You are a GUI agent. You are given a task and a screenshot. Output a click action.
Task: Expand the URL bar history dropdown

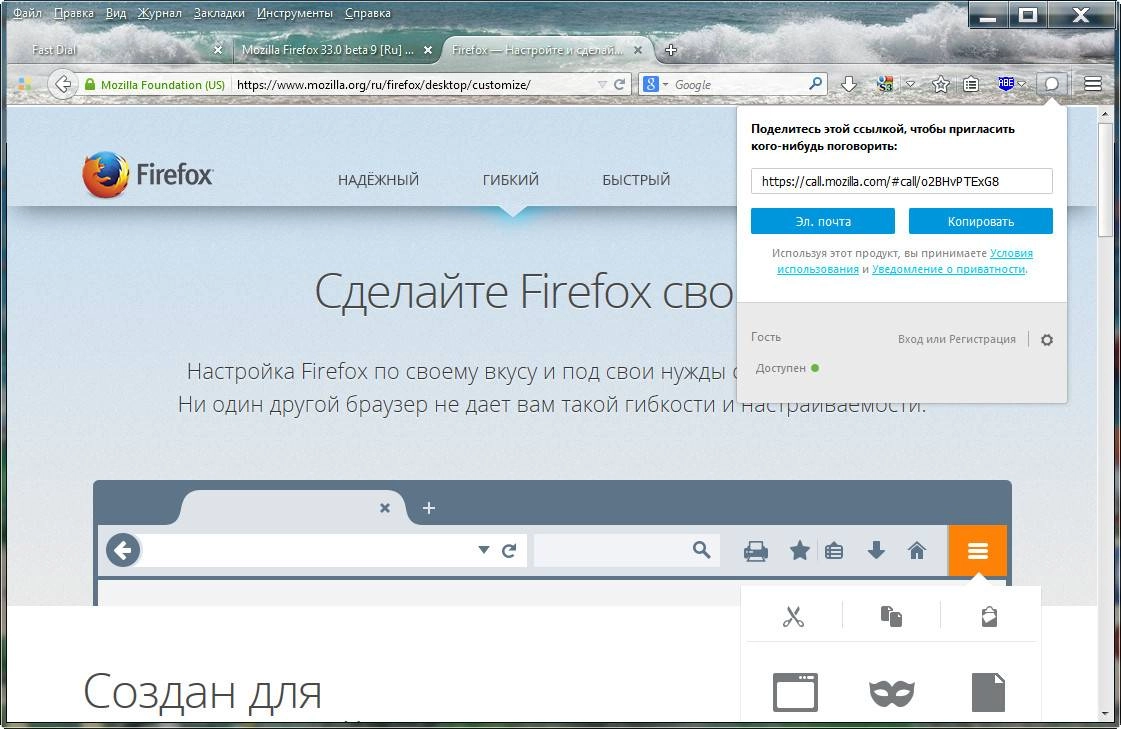click(602, 84)
